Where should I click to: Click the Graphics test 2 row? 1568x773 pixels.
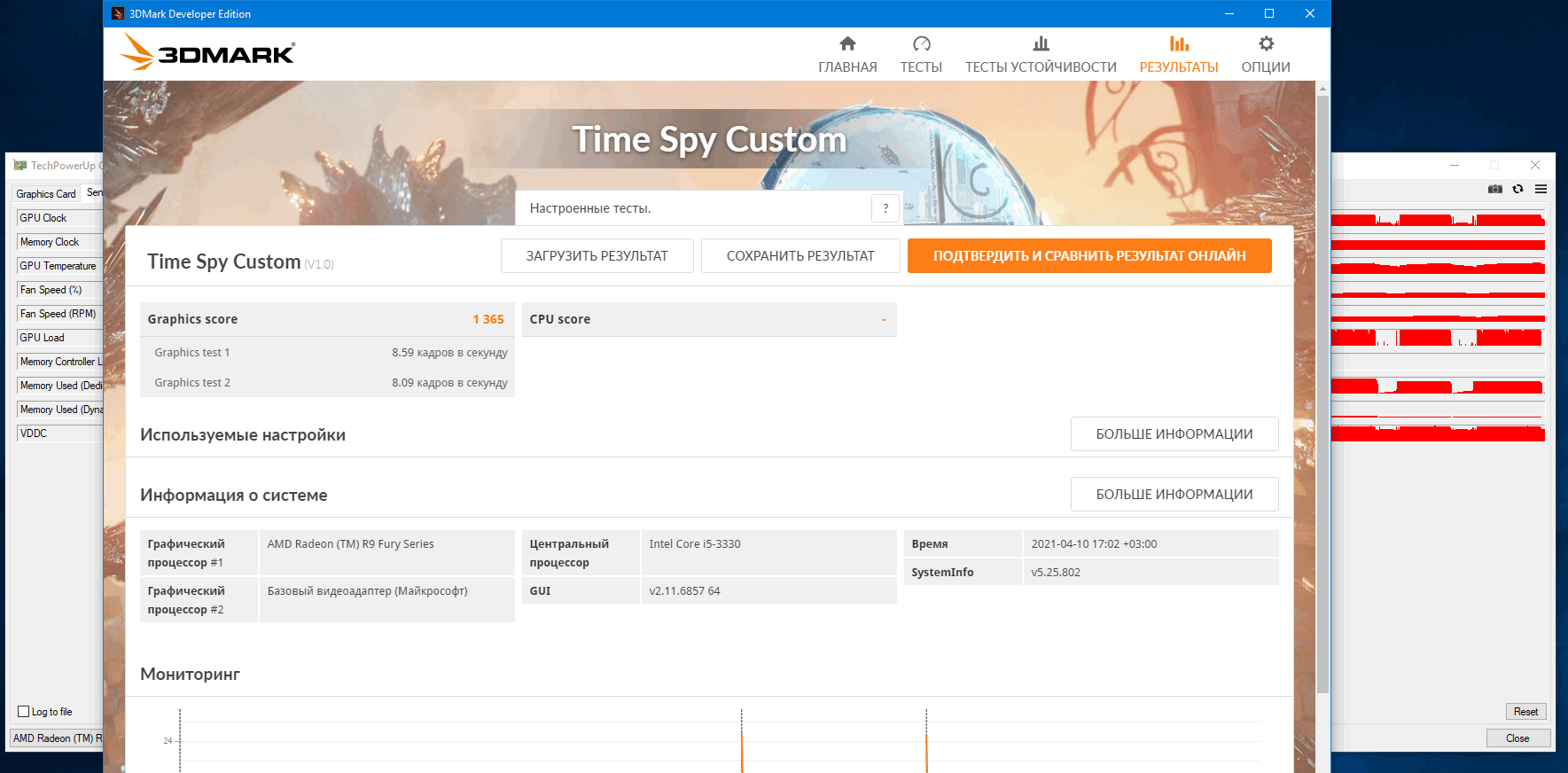327,382
